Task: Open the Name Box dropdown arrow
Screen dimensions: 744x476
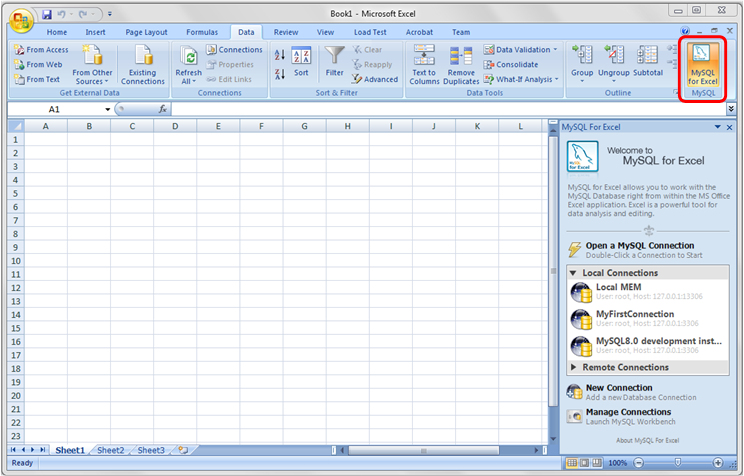Action: (x=108, y=110)
